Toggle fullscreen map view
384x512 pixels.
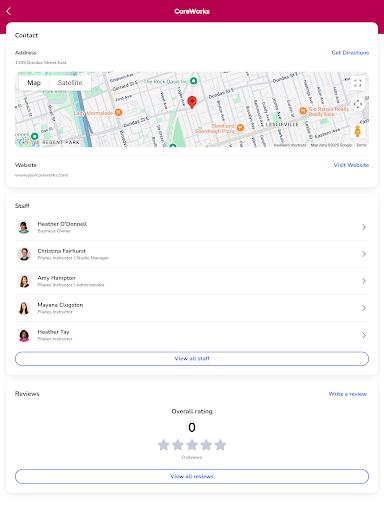(x=358, y=83)
